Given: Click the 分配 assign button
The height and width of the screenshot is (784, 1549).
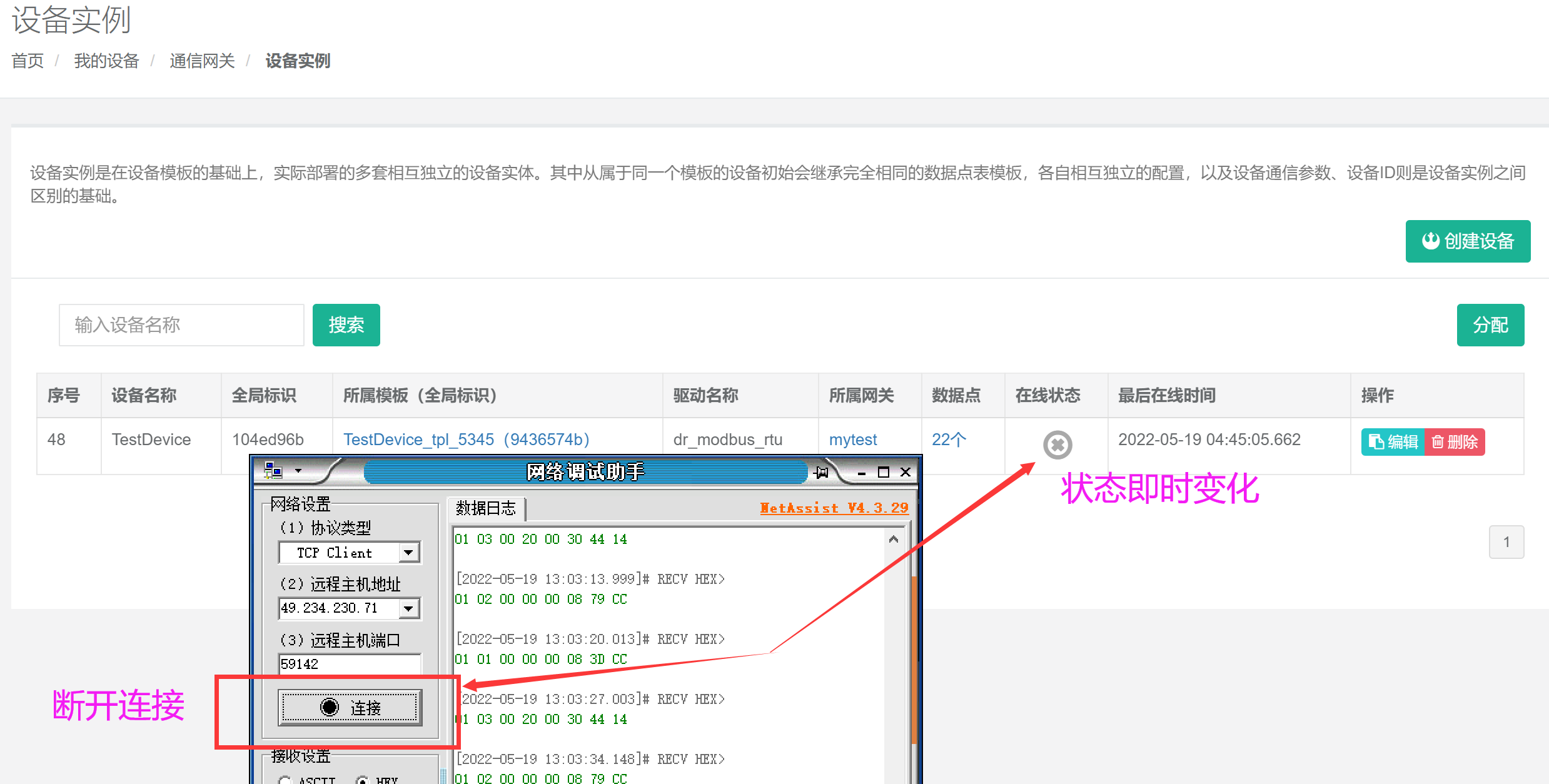Looking at the screenshot, I should (x=1490, y=324).
